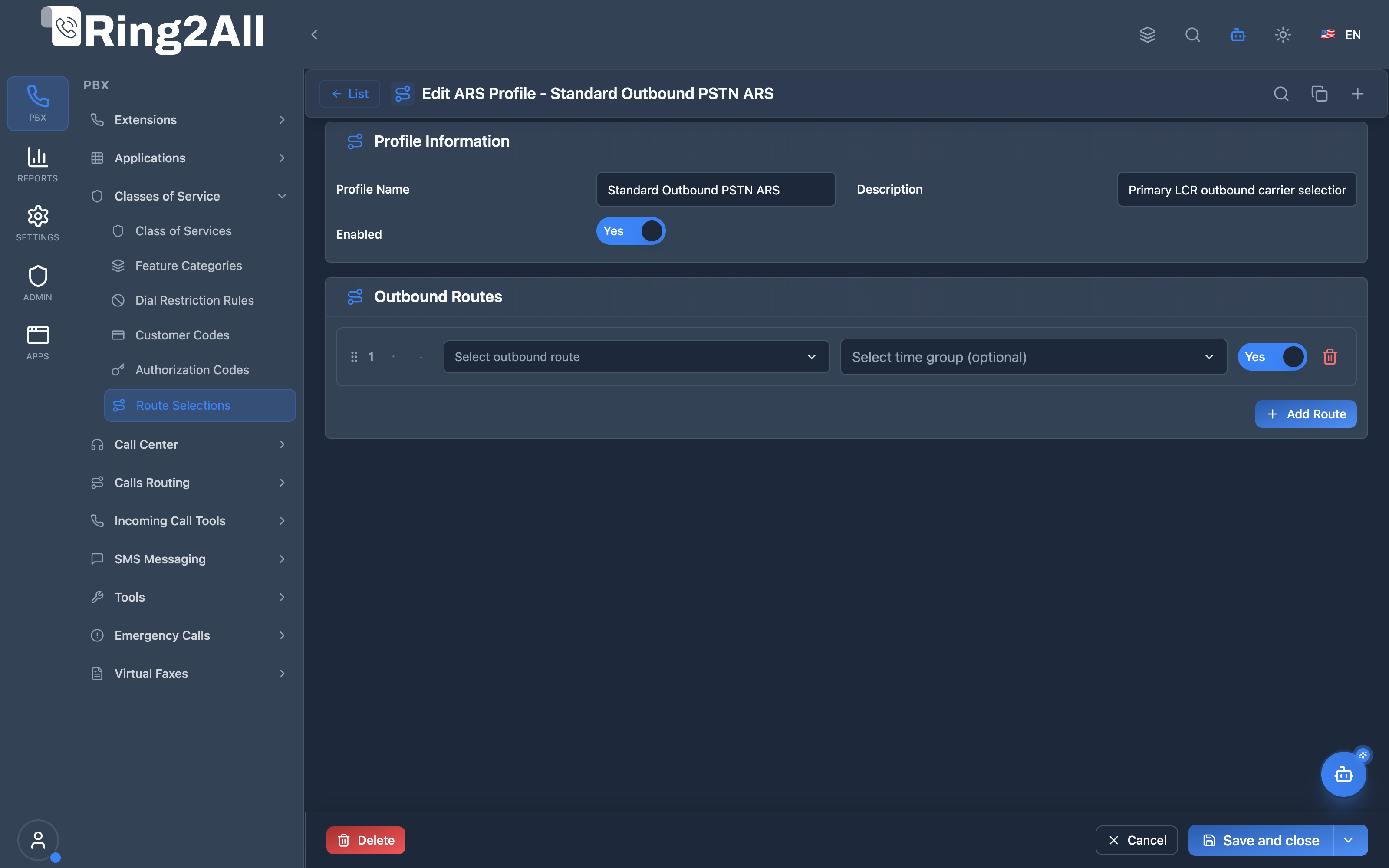Click the duplicate profile copy icon
1389x868 pixels.
(x=1320, y=94)
